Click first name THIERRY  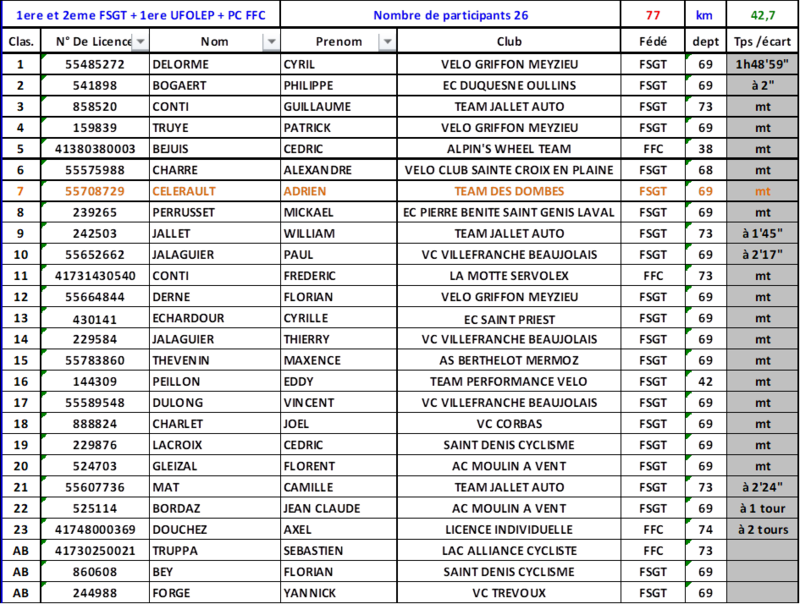(x=338, y=339)
